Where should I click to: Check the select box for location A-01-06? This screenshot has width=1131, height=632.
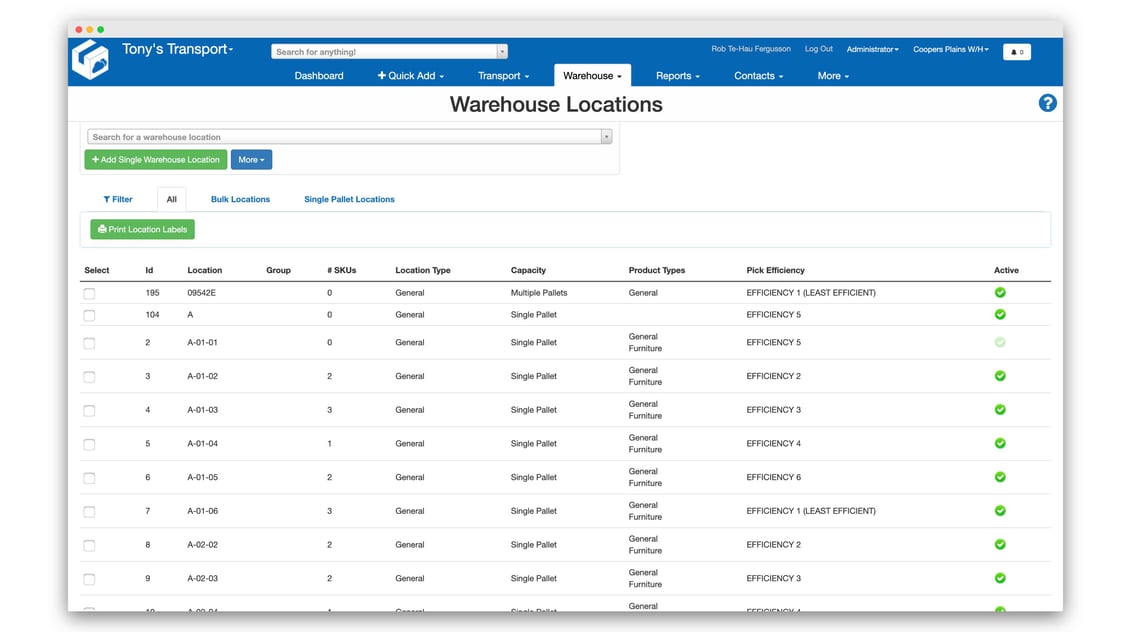[89, 511]
